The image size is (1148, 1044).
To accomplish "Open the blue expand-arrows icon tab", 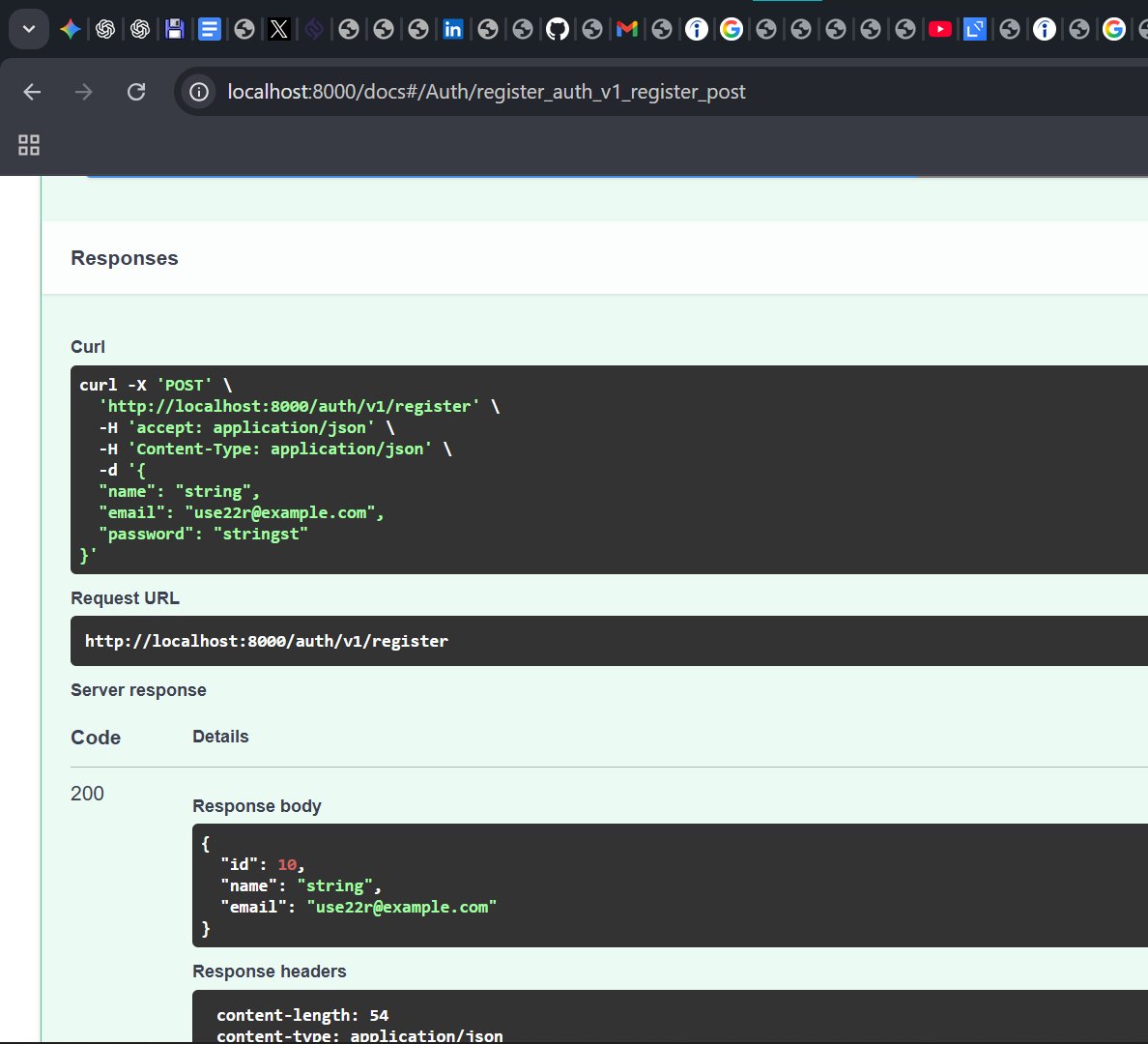I will (x=974, y=29).
